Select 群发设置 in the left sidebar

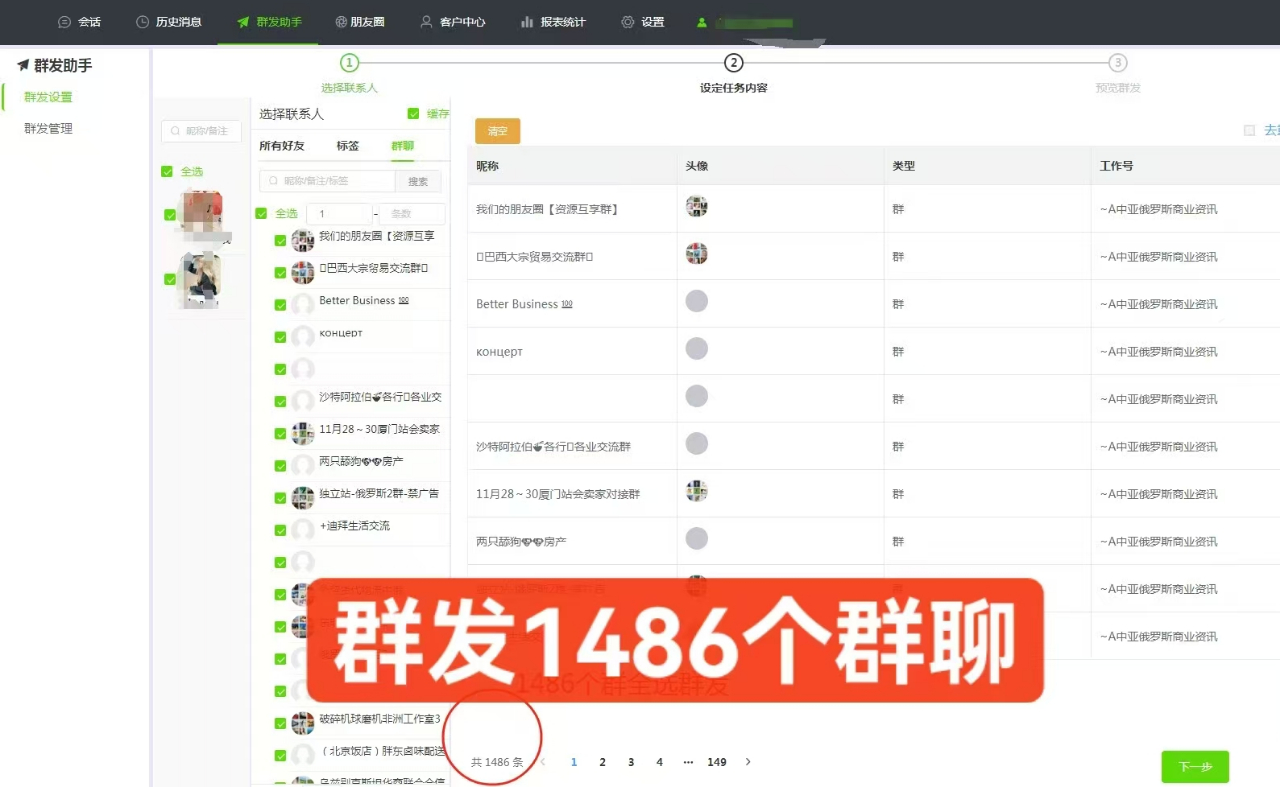click(x=48, y=97)
